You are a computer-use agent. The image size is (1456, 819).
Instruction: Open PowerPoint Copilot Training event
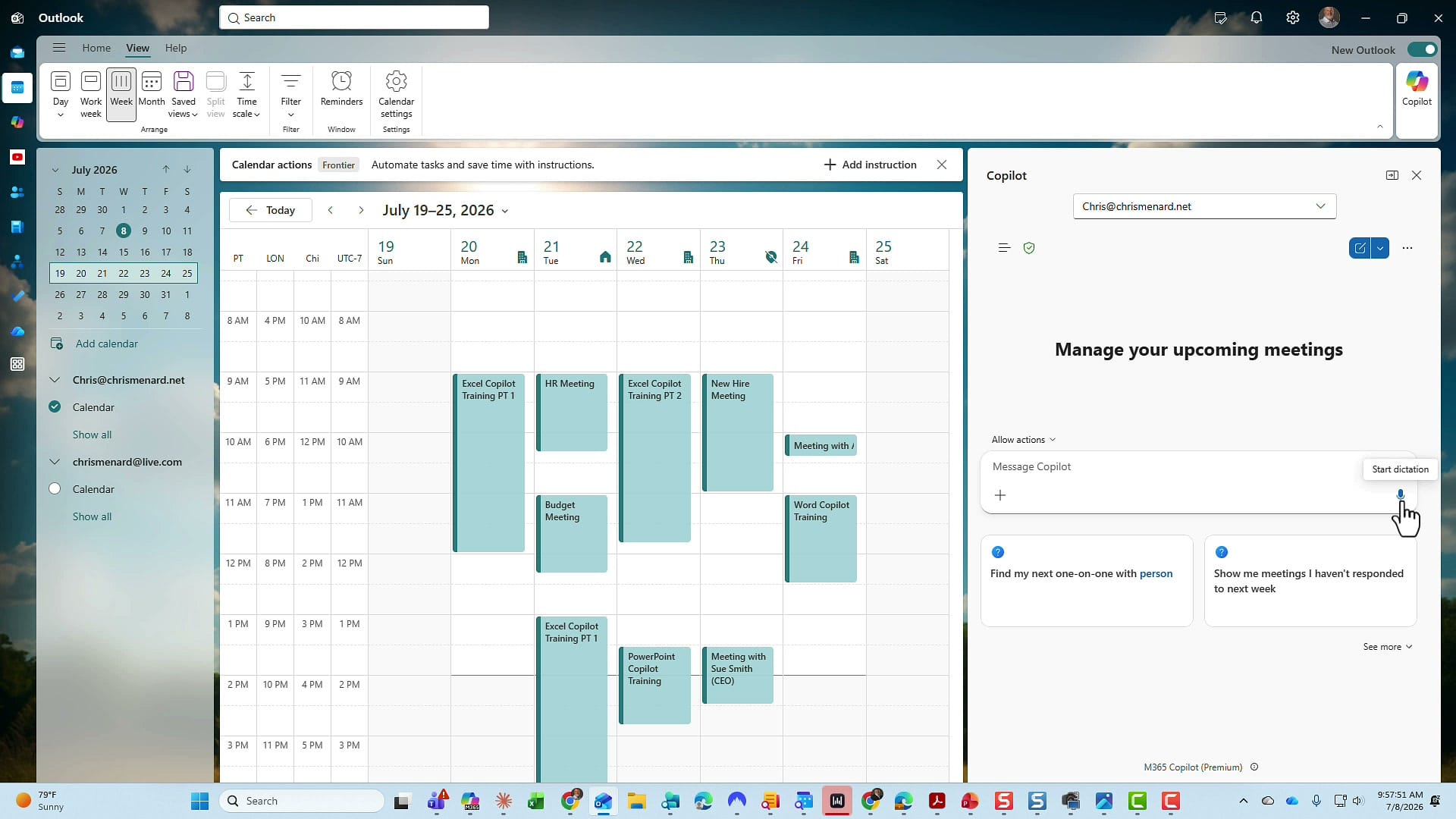[x=655, y=686]
